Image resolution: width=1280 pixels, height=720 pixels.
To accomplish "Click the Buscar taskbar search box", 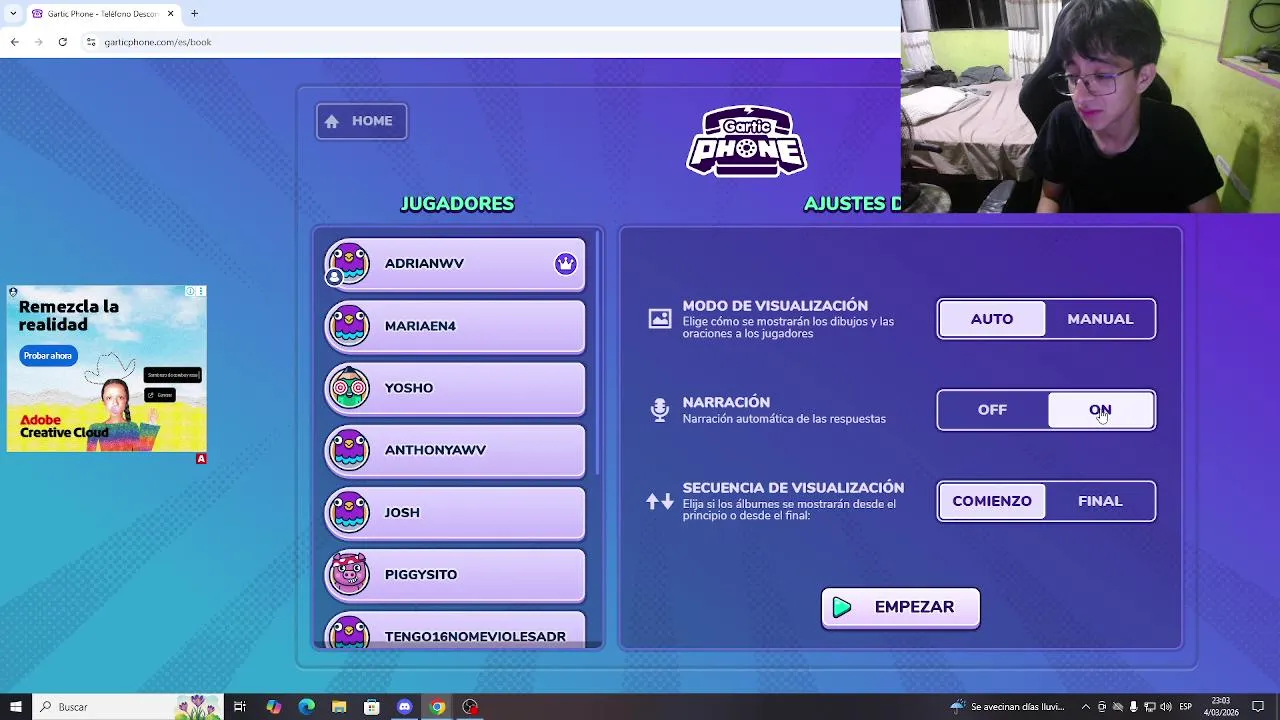I will pos(130,707).
